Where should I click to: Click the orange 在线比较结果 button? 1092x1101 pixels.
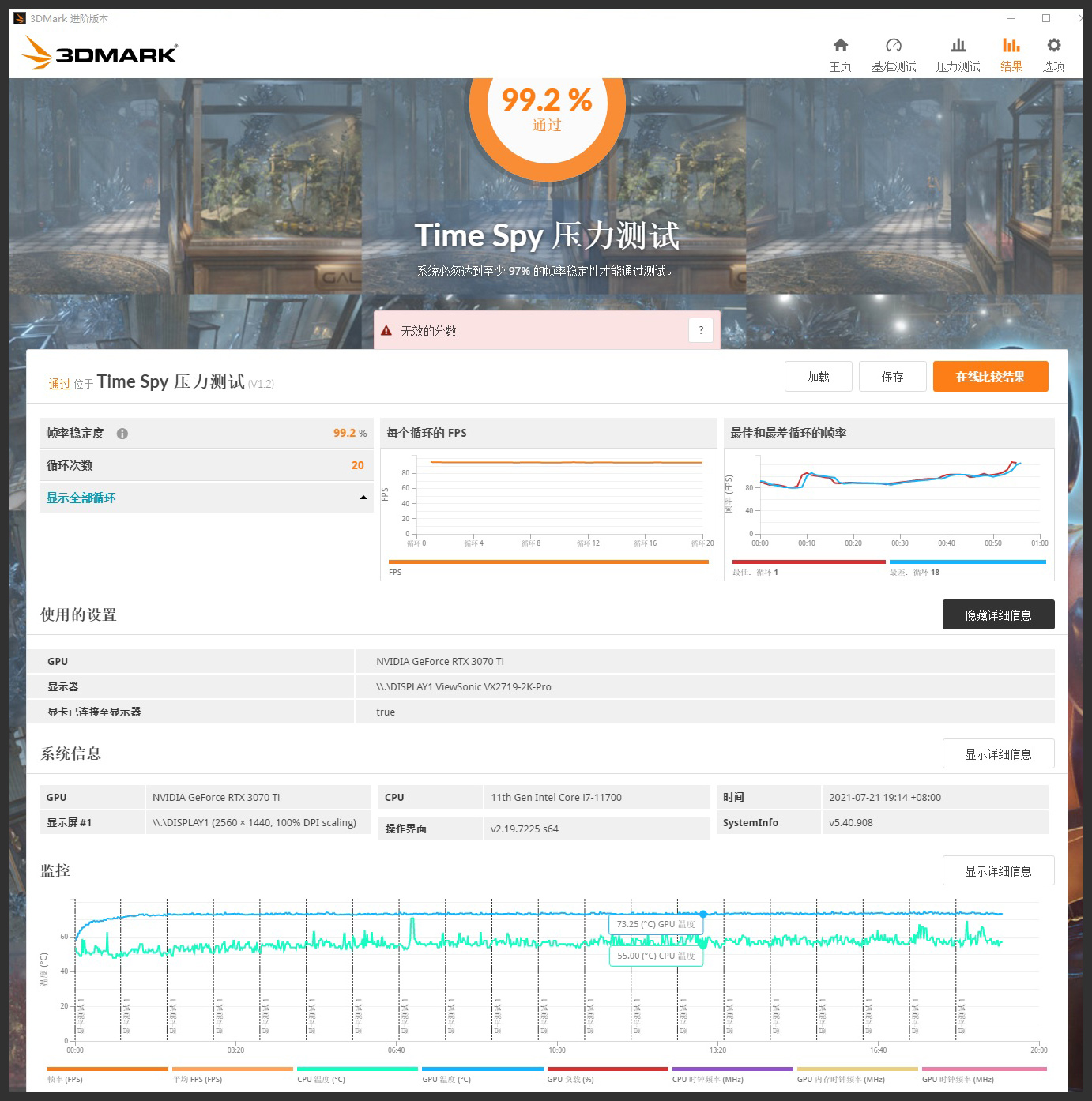990,377
